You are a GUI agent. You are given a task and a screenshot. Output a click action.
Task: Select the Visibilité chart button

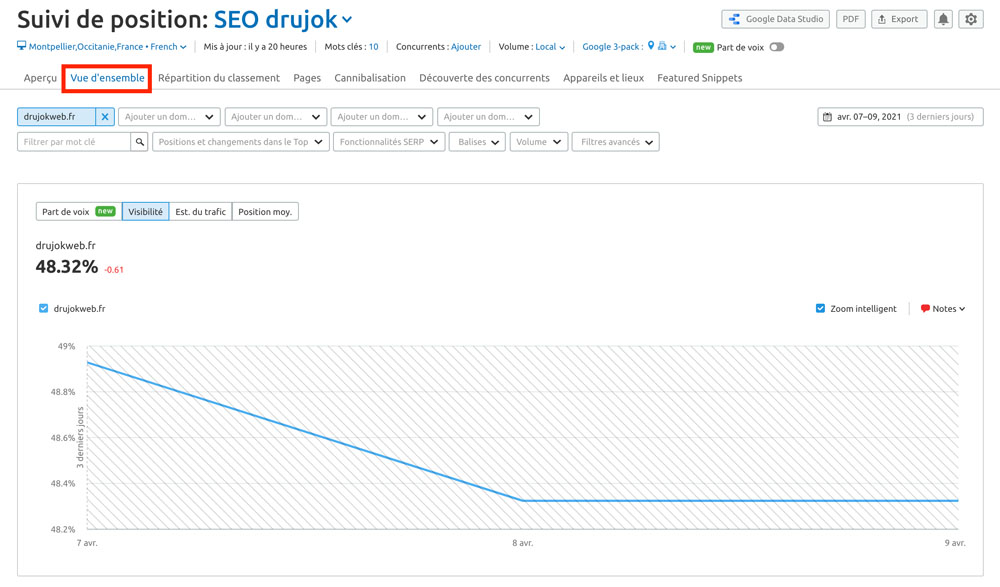(x=145, y=212)
